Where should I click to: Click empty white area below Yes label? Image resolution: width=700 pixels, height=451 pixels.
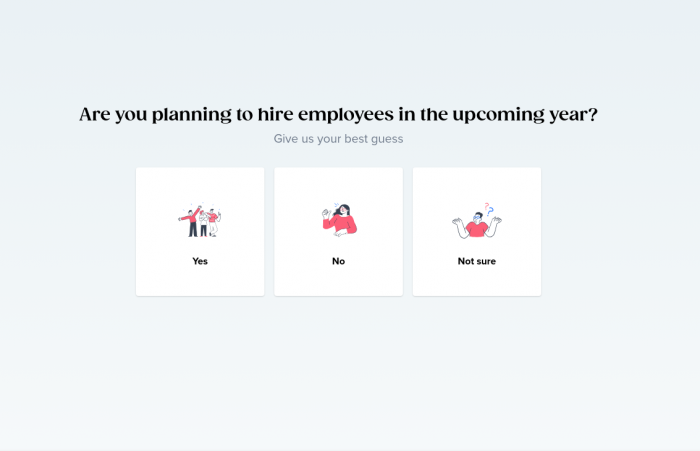pyautogui.click(x=200, y=281)
